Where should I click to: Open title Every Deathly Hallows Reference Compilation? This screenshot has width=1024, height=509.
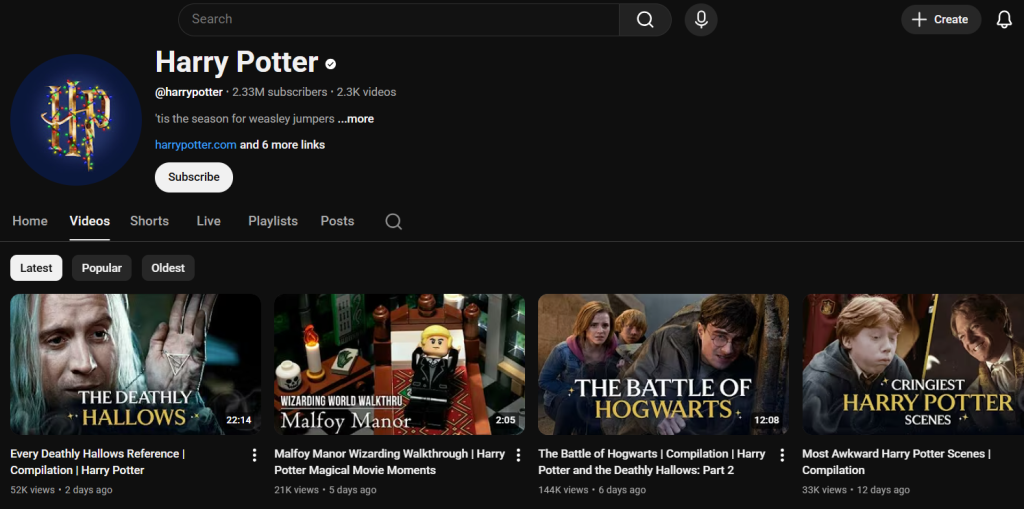pos(98,462)
